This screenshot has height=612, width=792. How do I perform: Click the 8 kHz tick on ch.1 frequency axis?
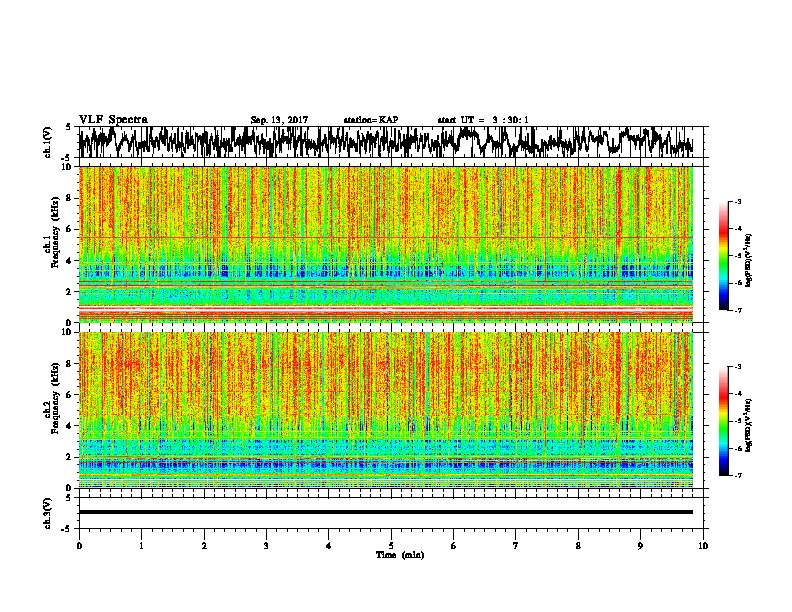point(69,198)
